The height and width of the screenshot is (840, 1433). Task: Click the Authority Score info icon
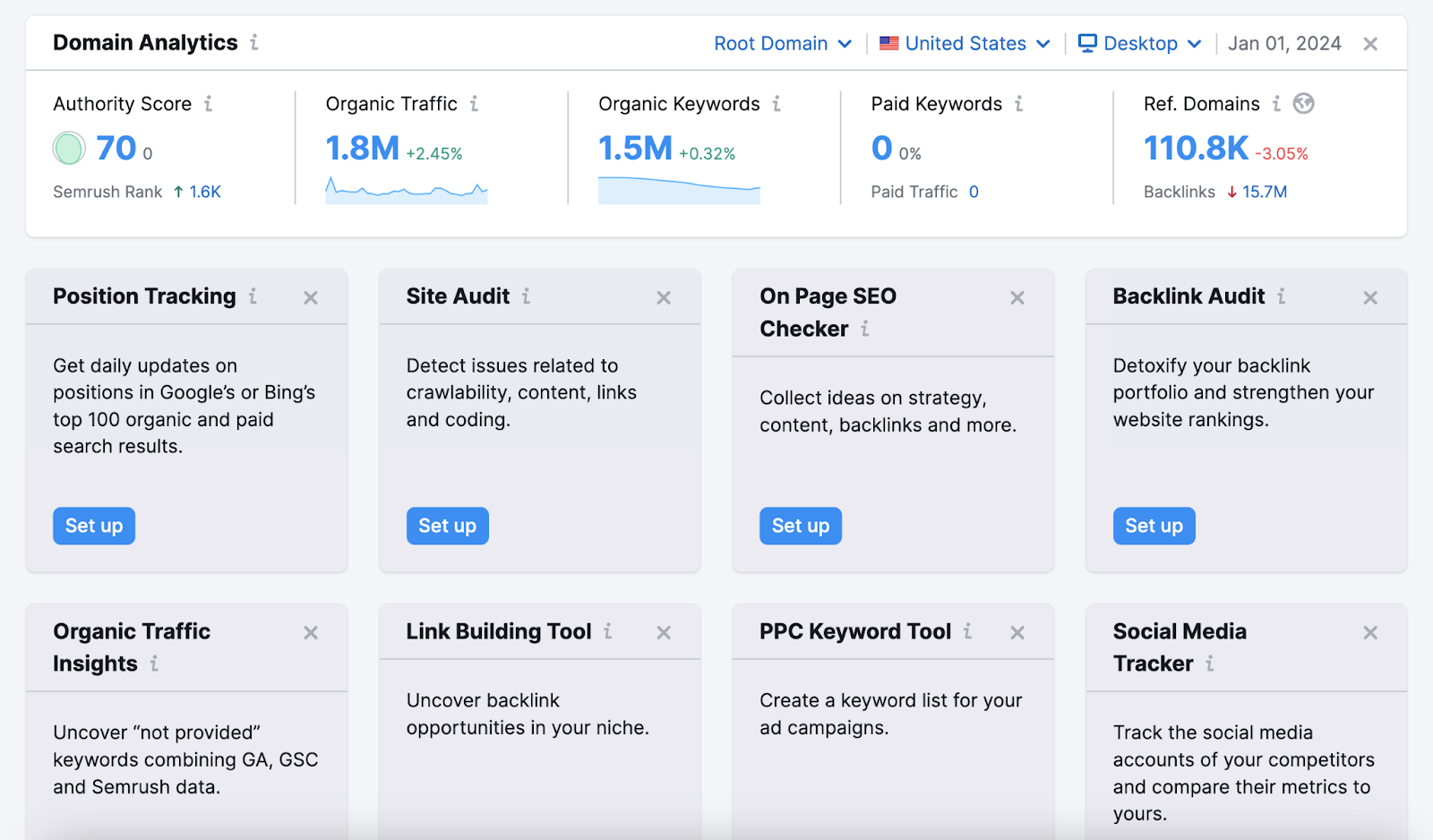(210, 104)
